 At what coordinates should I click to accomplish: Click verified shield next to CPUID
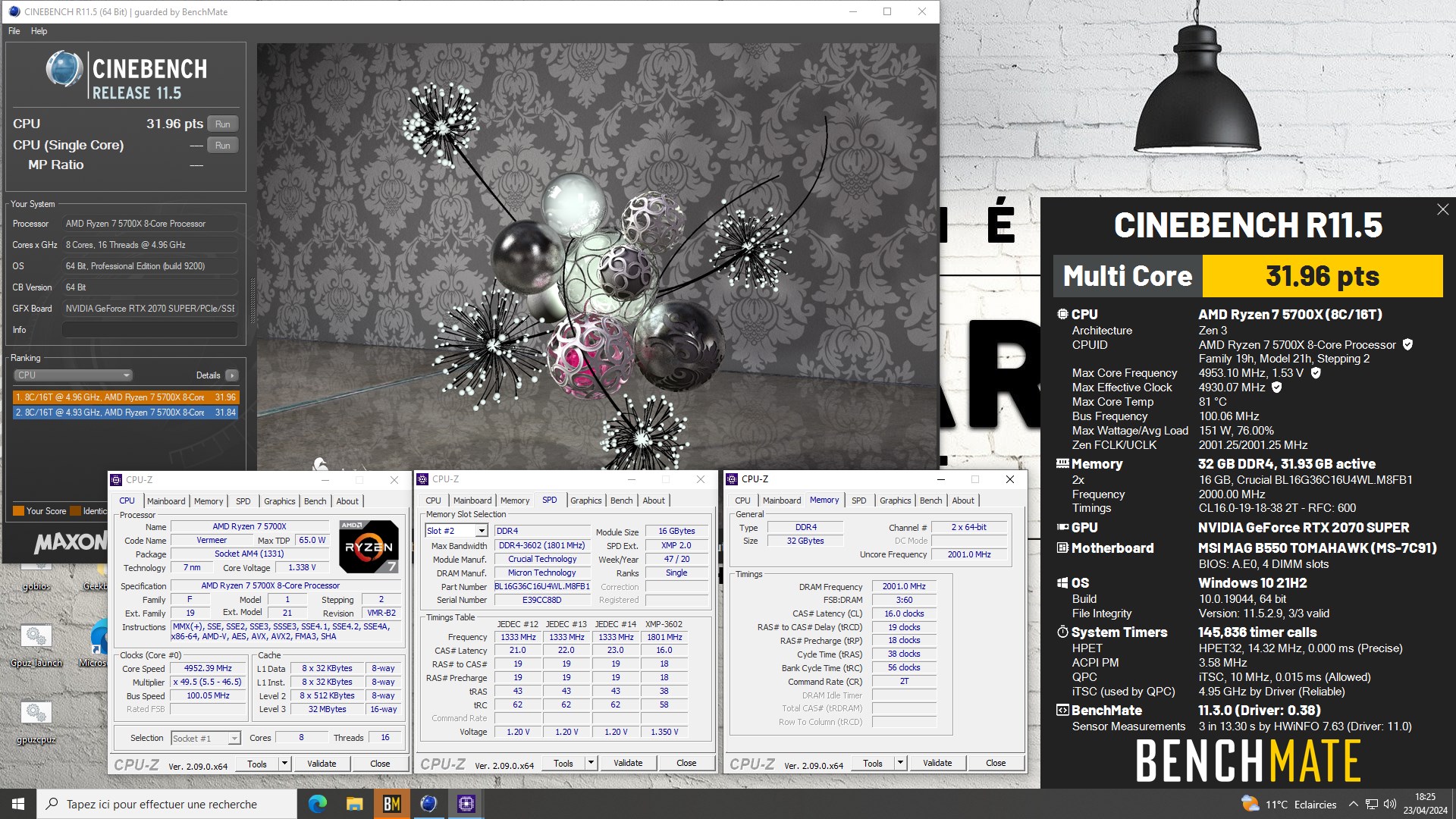(x=1407, y=344)
